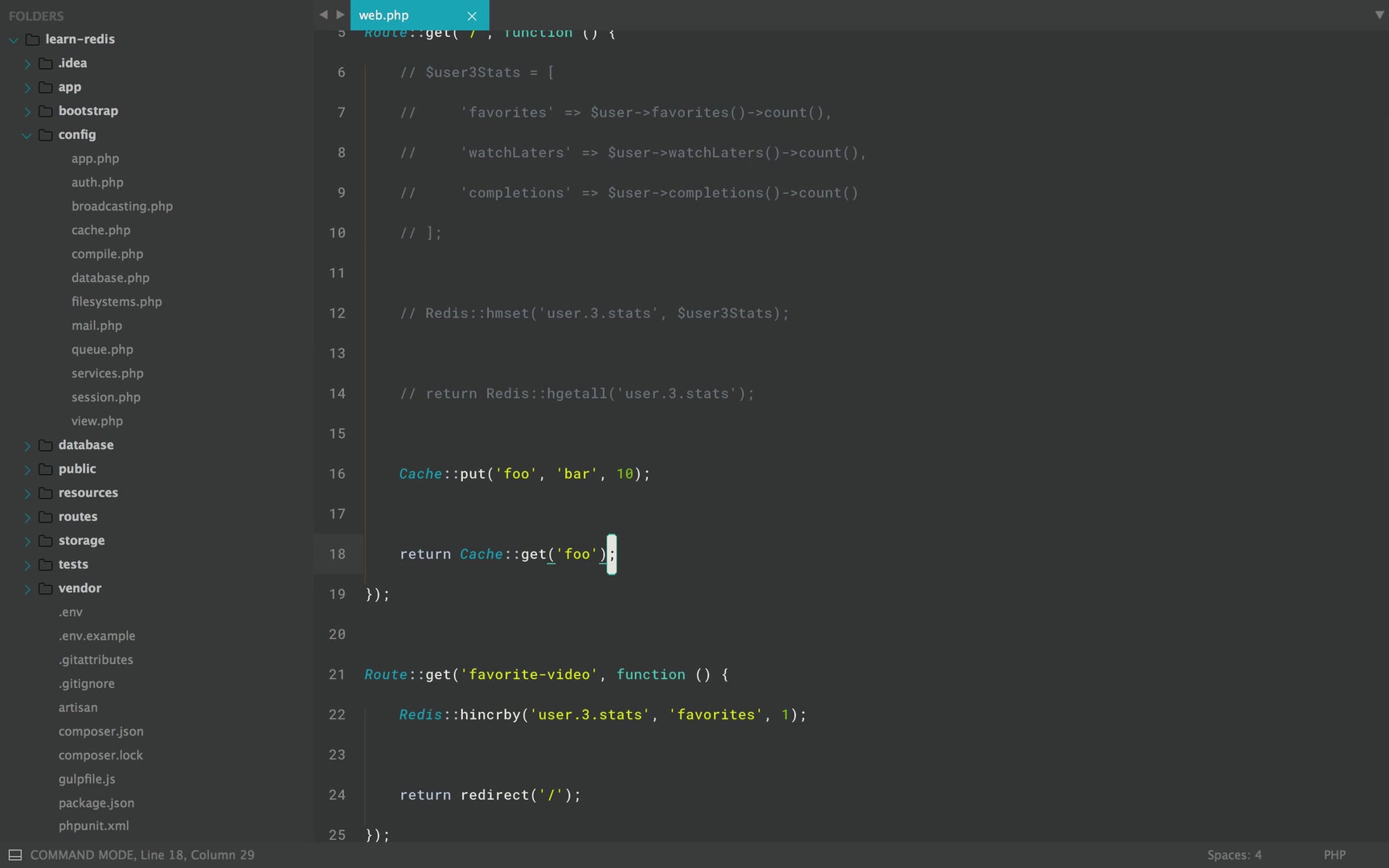This screenshot has height=868, width=1389.
Task: Open composer.lock file
Action: click(100, 755)
